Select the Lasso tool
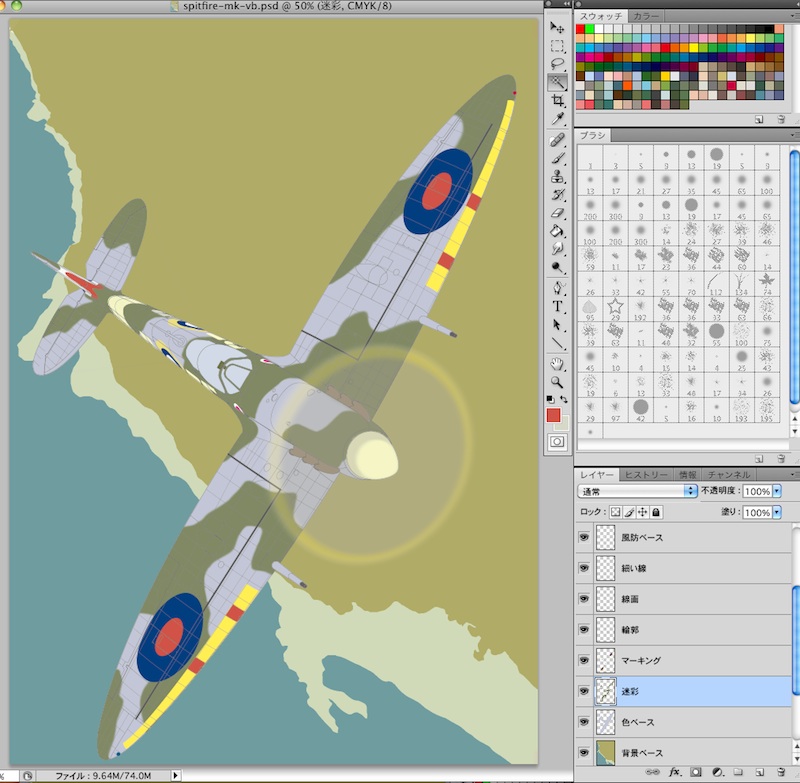 click(557, 64)
